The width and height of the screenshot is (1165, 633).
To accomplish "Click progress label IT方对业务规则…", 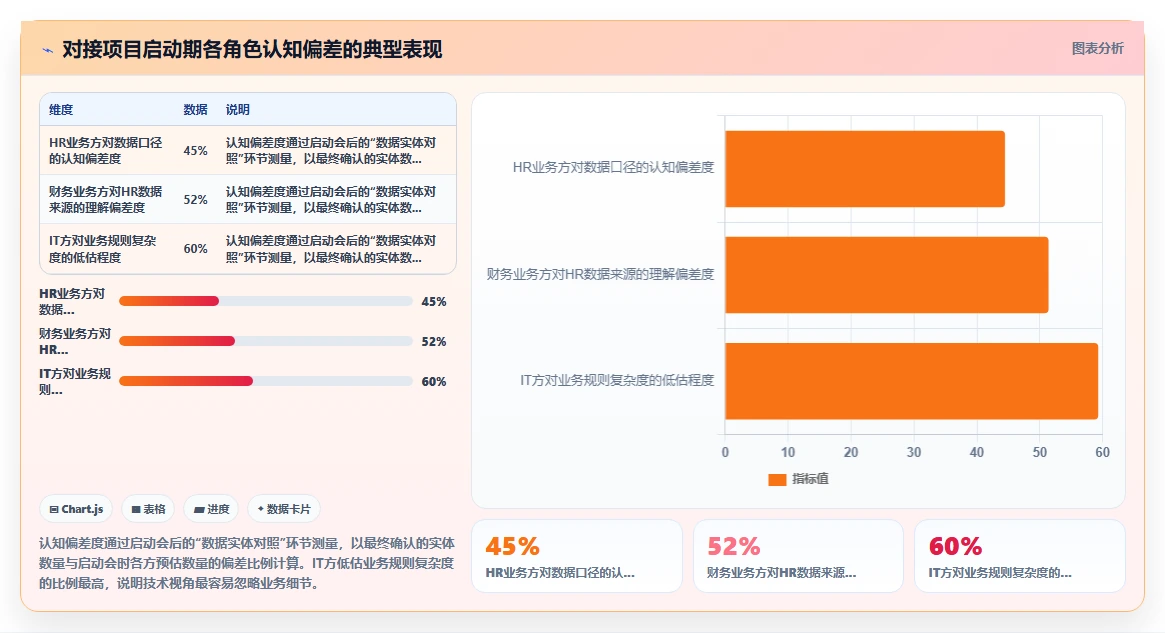I will (74, 382).
